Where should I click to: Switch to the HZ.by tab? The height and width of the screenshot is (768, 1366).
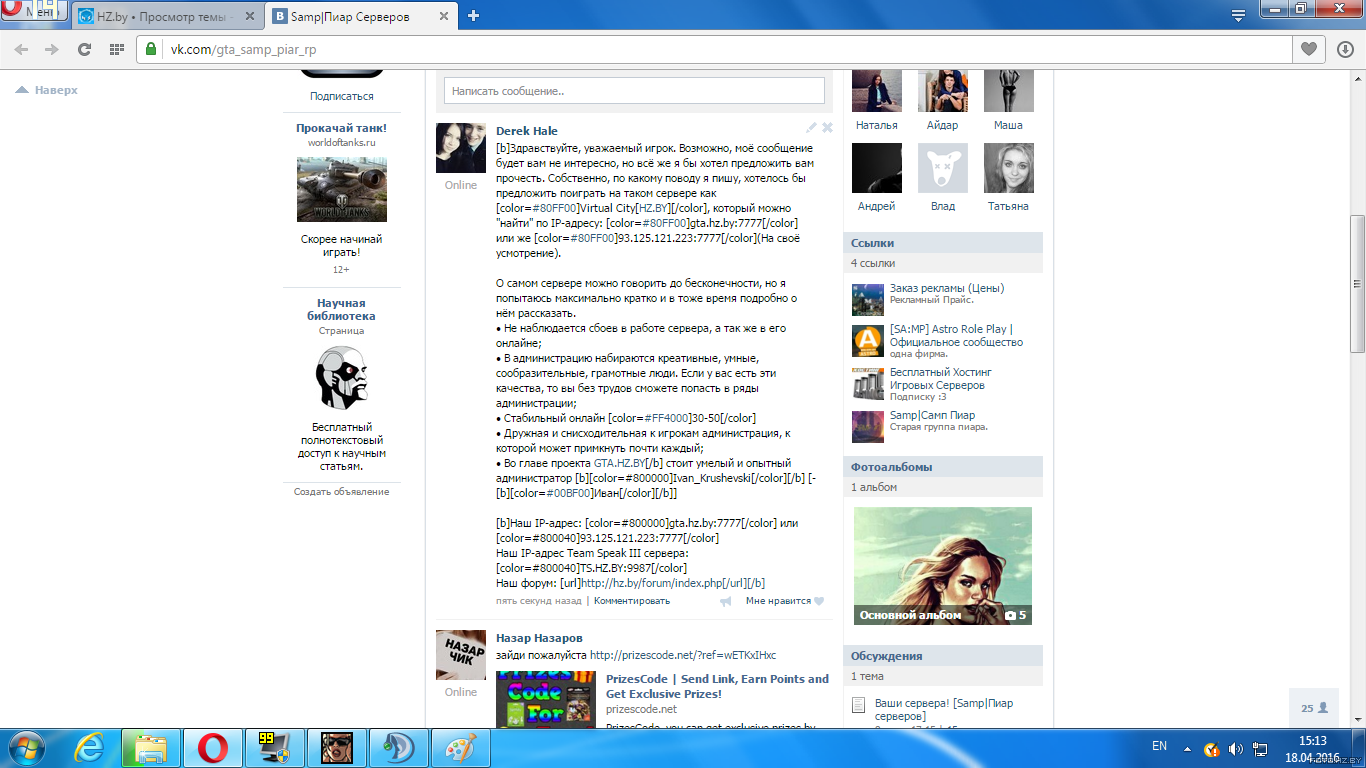coord(165,16)
